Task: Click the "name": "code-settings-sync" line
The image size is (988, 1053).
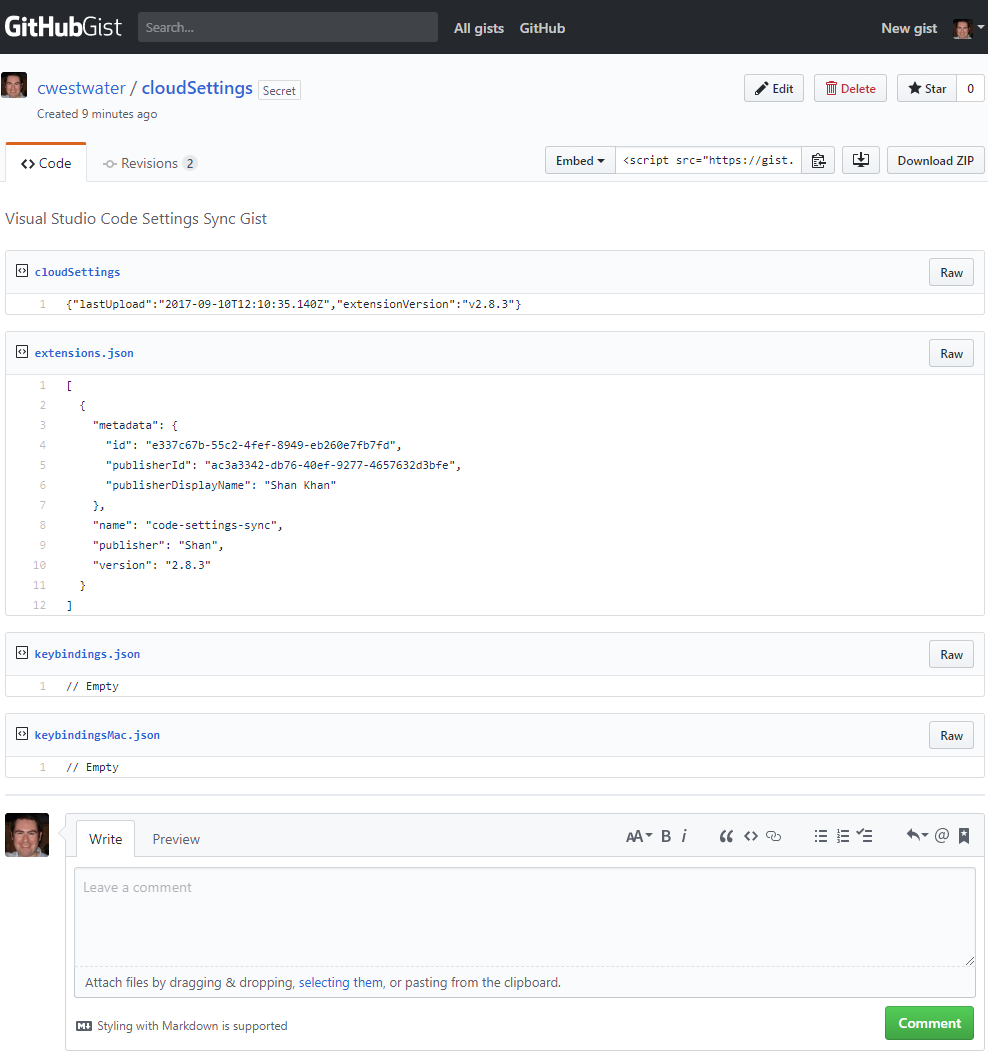Action: click(187, 525)
